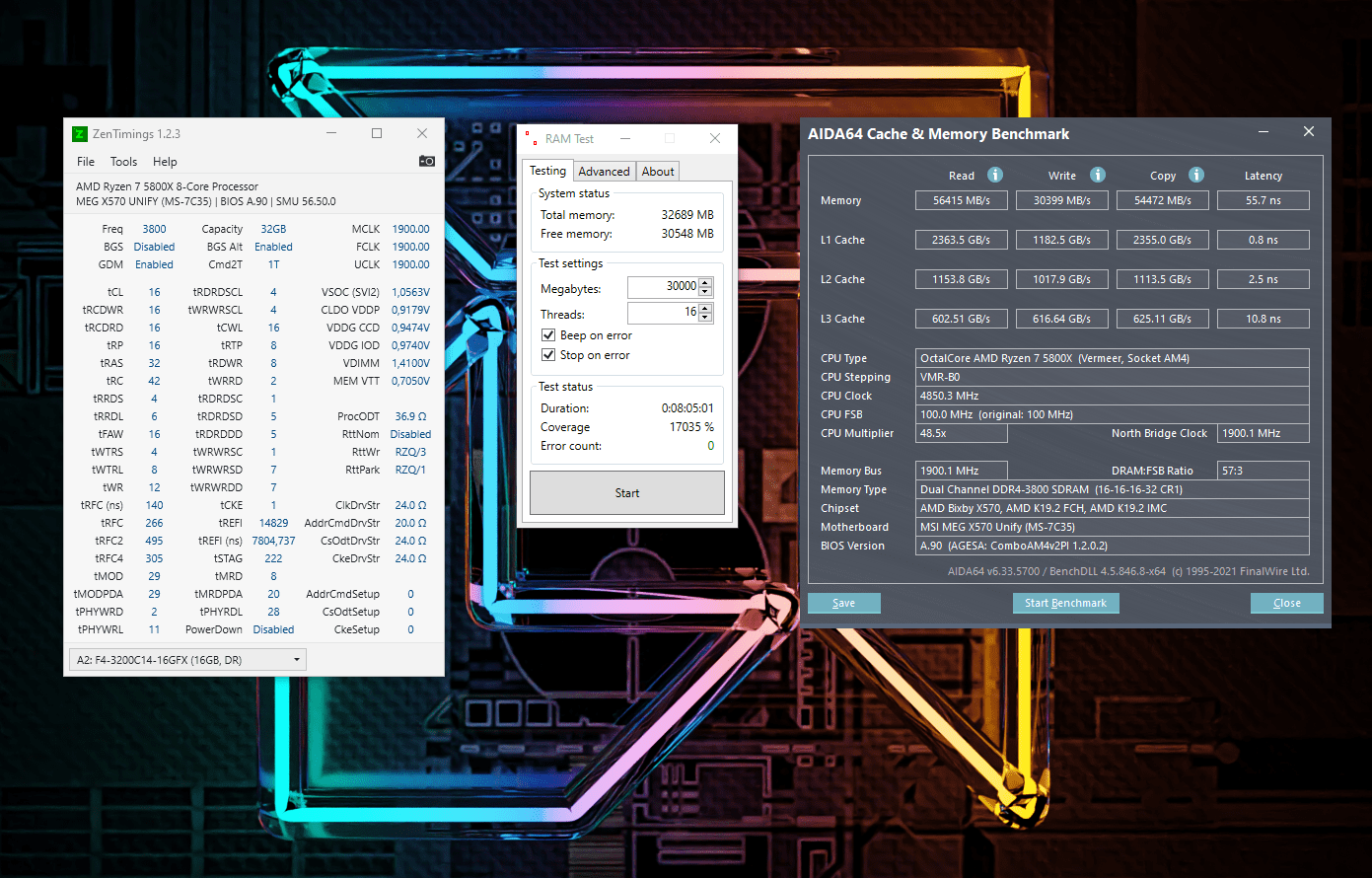Click the Memory Type Dual Channel DDR4-3800 field
Viewport: 1372px width, 878px height.
[1113, 489]
